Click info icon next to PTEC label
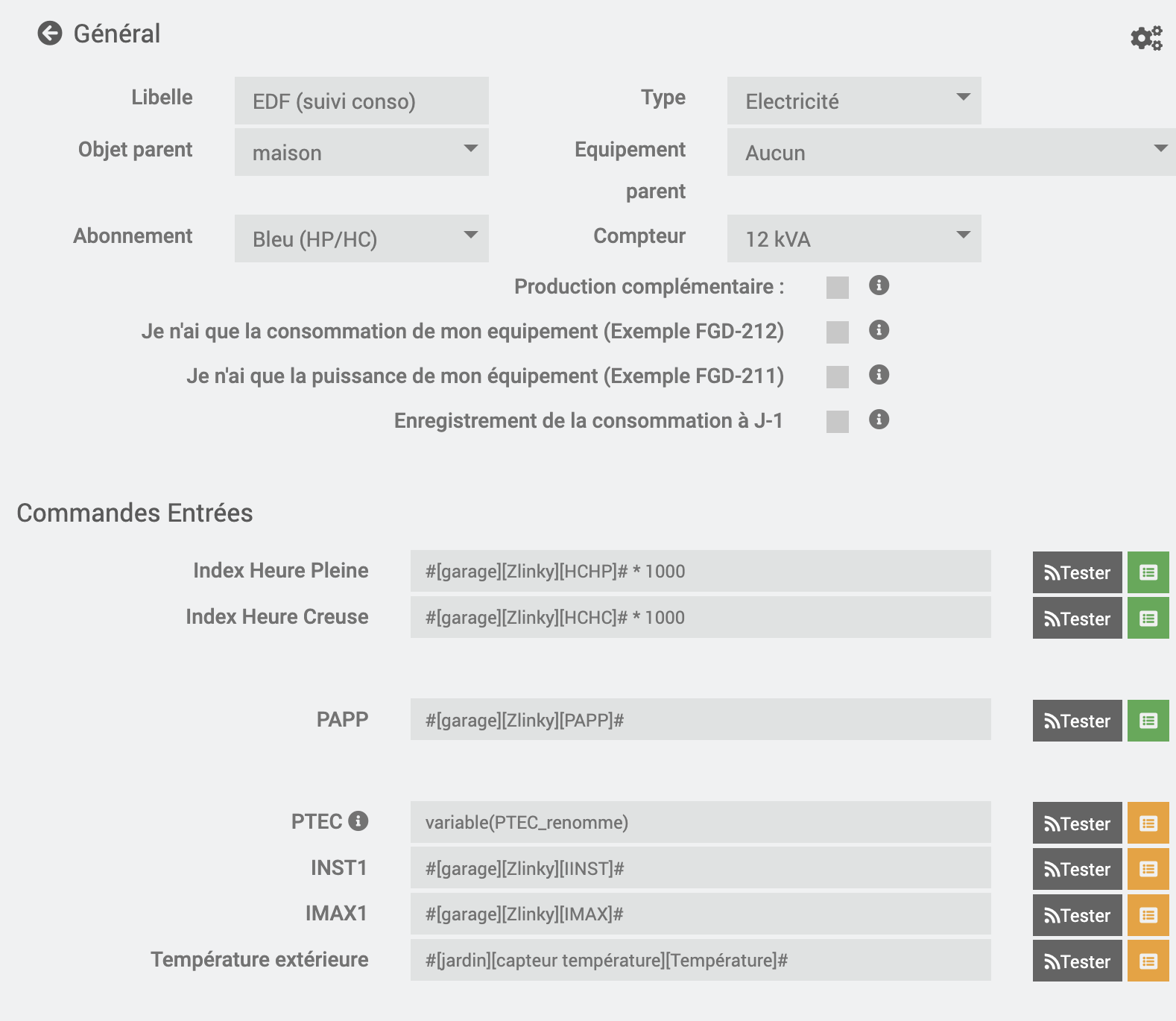Screen dimensions: 1176x1021 tap(358, 821)
